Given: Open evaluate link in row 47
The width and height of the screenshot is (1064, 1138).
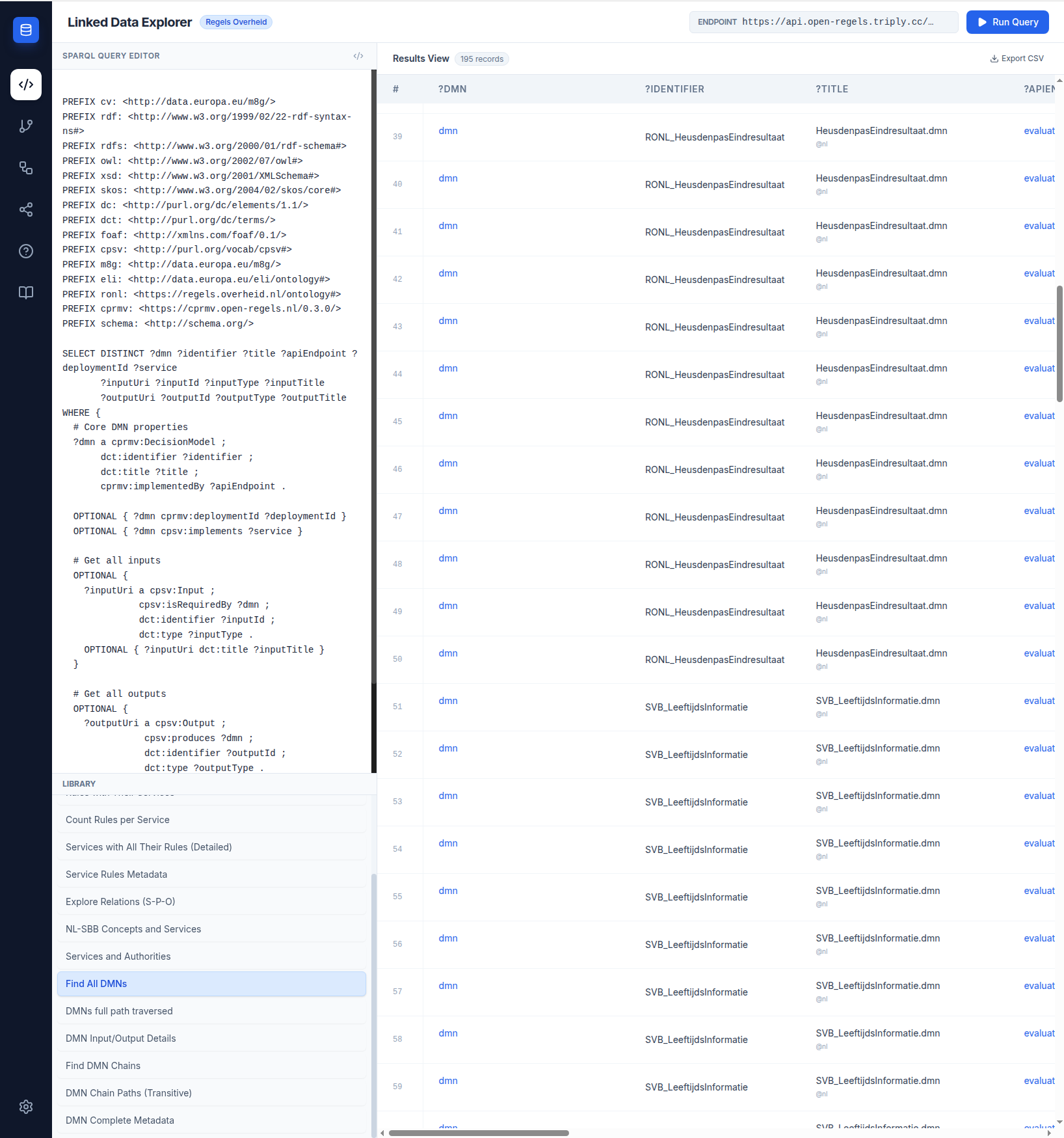Looking at the screenshot, I should (1039, 511).
